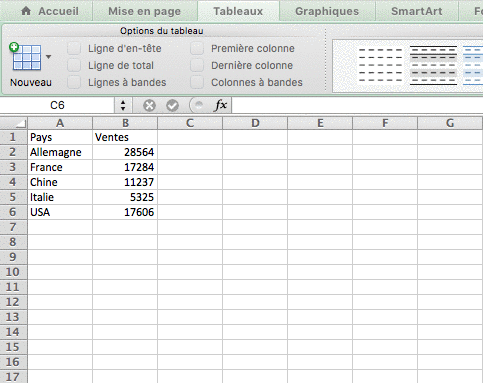The height and width of the screenshot is (383, 483).
Task: Select column C header
Action: pos(190,123)
